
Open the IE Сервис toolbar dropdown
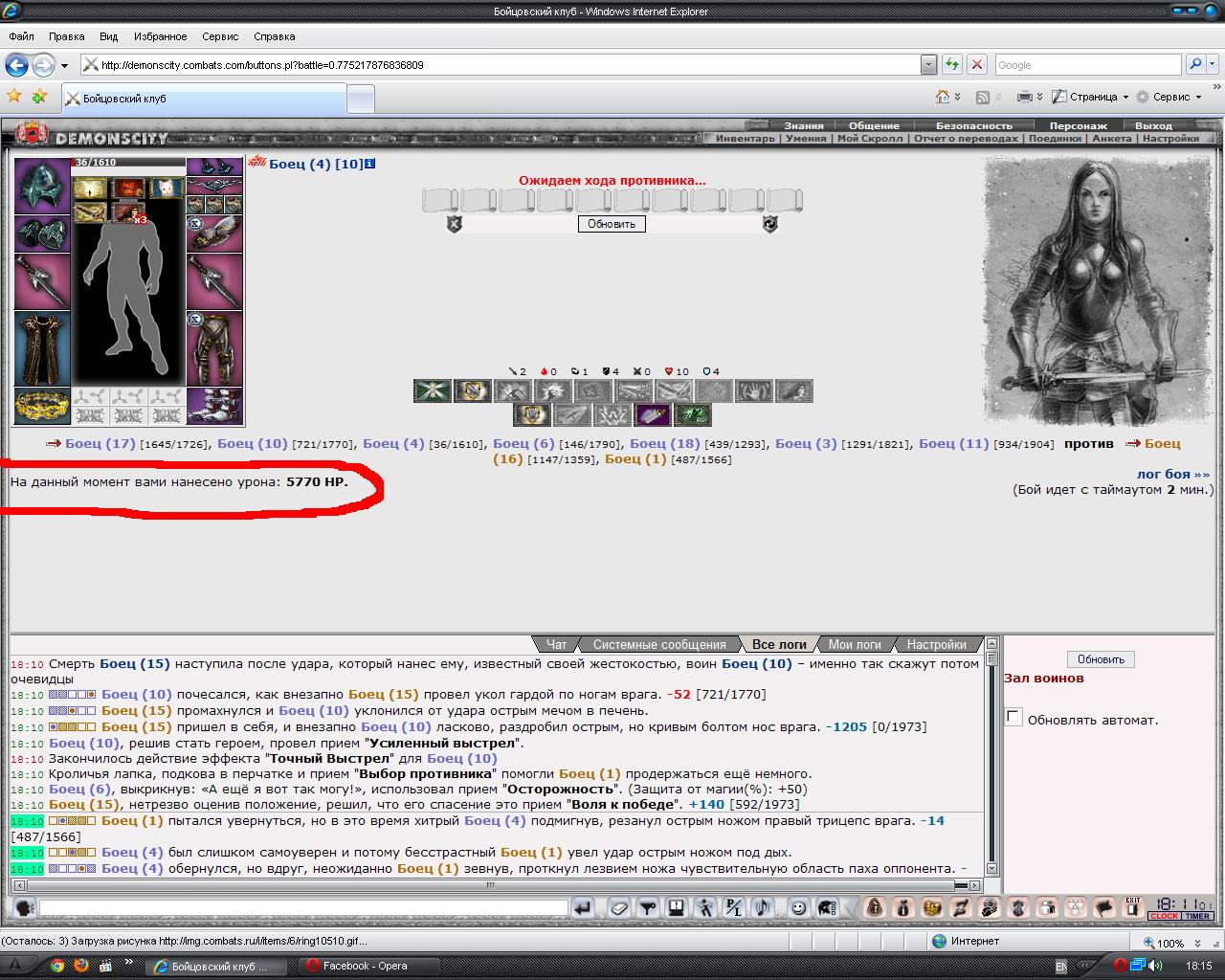(1169, 97)
